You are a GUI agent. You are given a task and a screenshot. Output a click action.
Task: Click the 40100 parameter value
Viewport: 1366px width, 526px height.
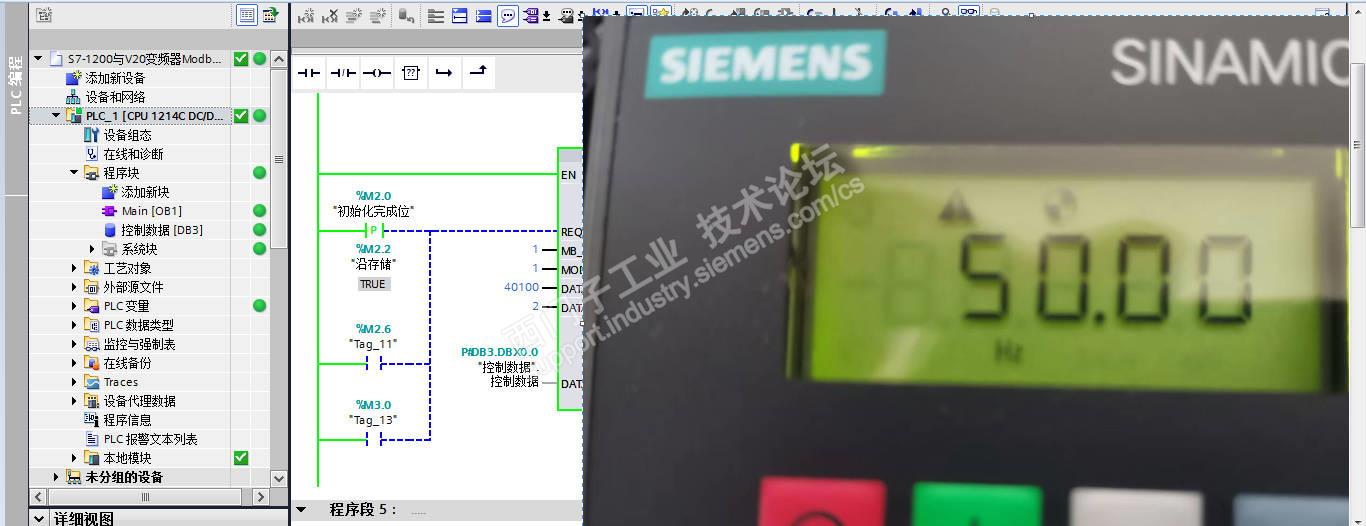tap(521, 287)
